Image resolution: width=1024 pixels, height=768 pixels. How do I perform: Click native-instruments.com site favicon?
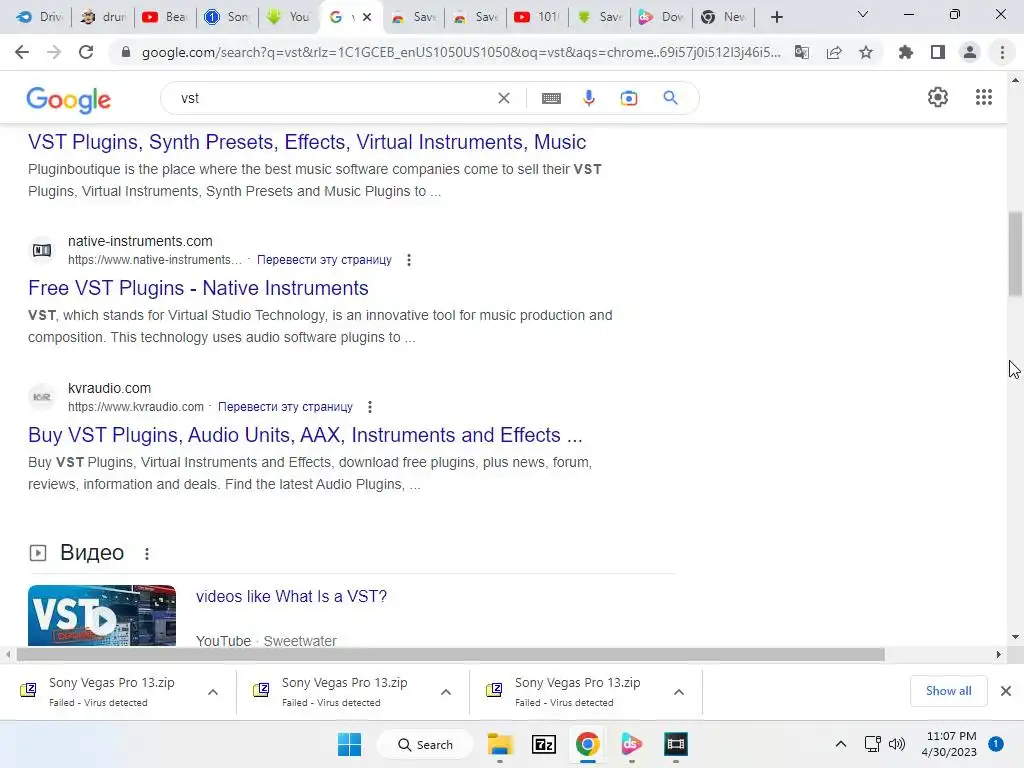pos(42,250)
